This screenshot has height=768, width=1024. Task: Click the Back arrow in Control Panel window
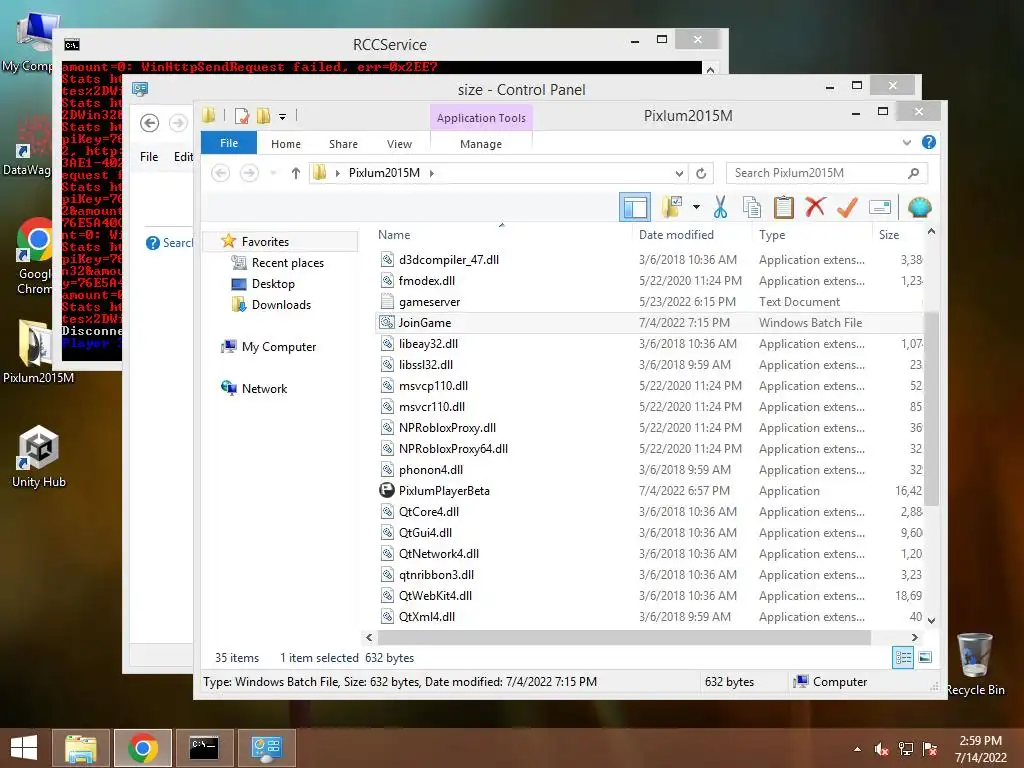(150, 123)
